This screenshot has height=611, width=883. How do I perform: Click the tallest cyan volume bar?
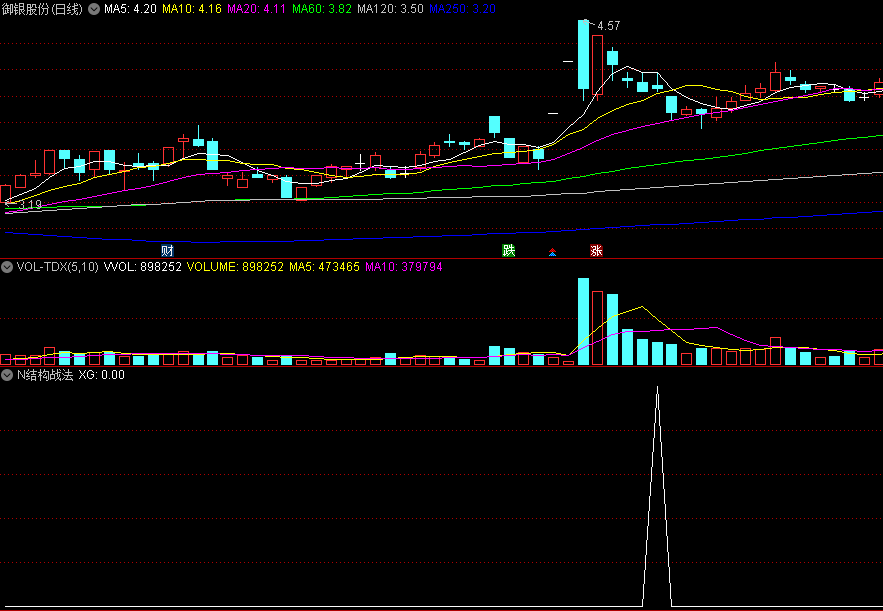(x=583, y=322)
